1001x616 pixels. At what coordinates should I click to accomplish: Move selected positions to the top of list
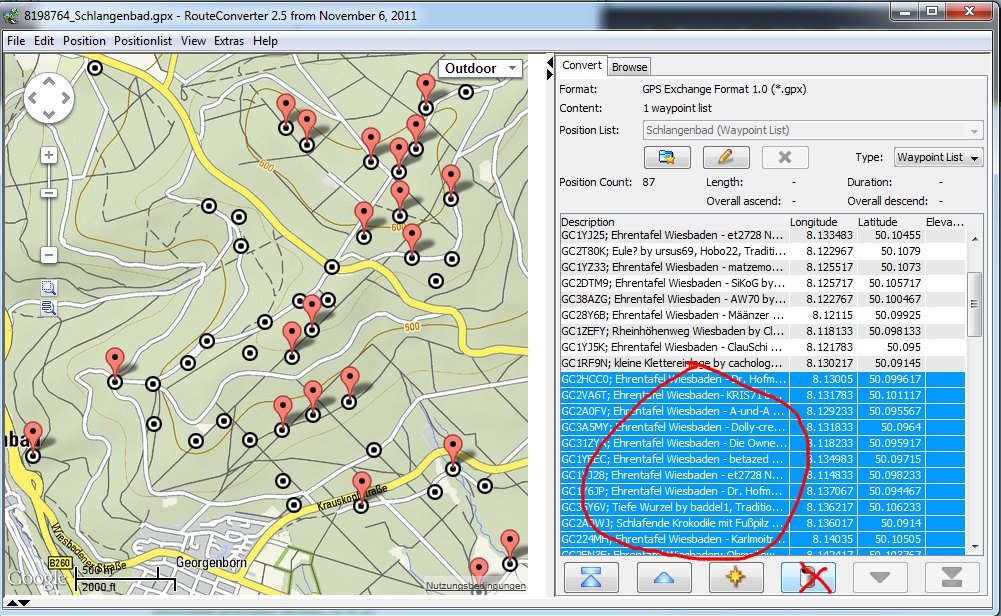[591, 578]
